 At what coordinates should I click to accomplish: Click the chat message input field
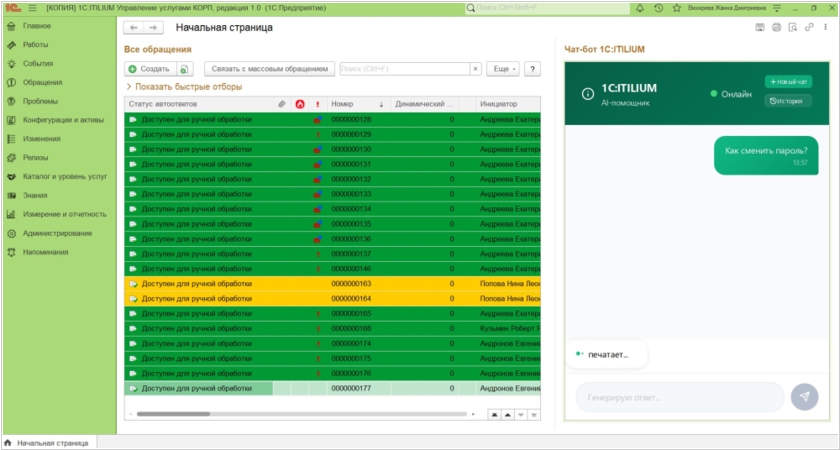click(x=680, y=397)
